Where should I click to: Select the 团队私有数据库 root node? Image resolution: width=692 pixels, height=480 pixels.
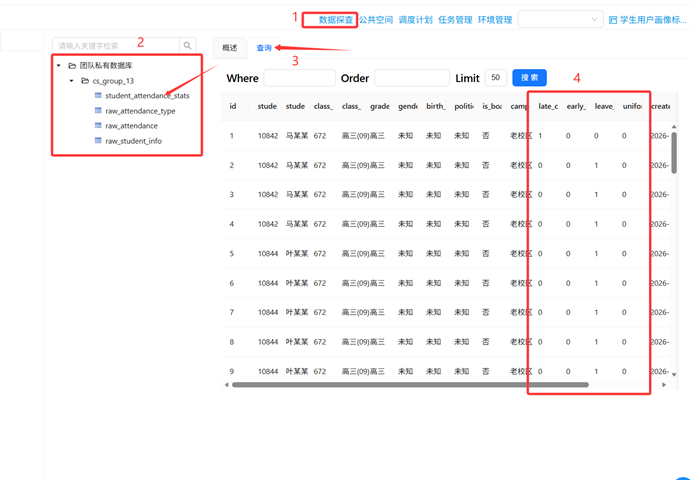coord(106,66)
